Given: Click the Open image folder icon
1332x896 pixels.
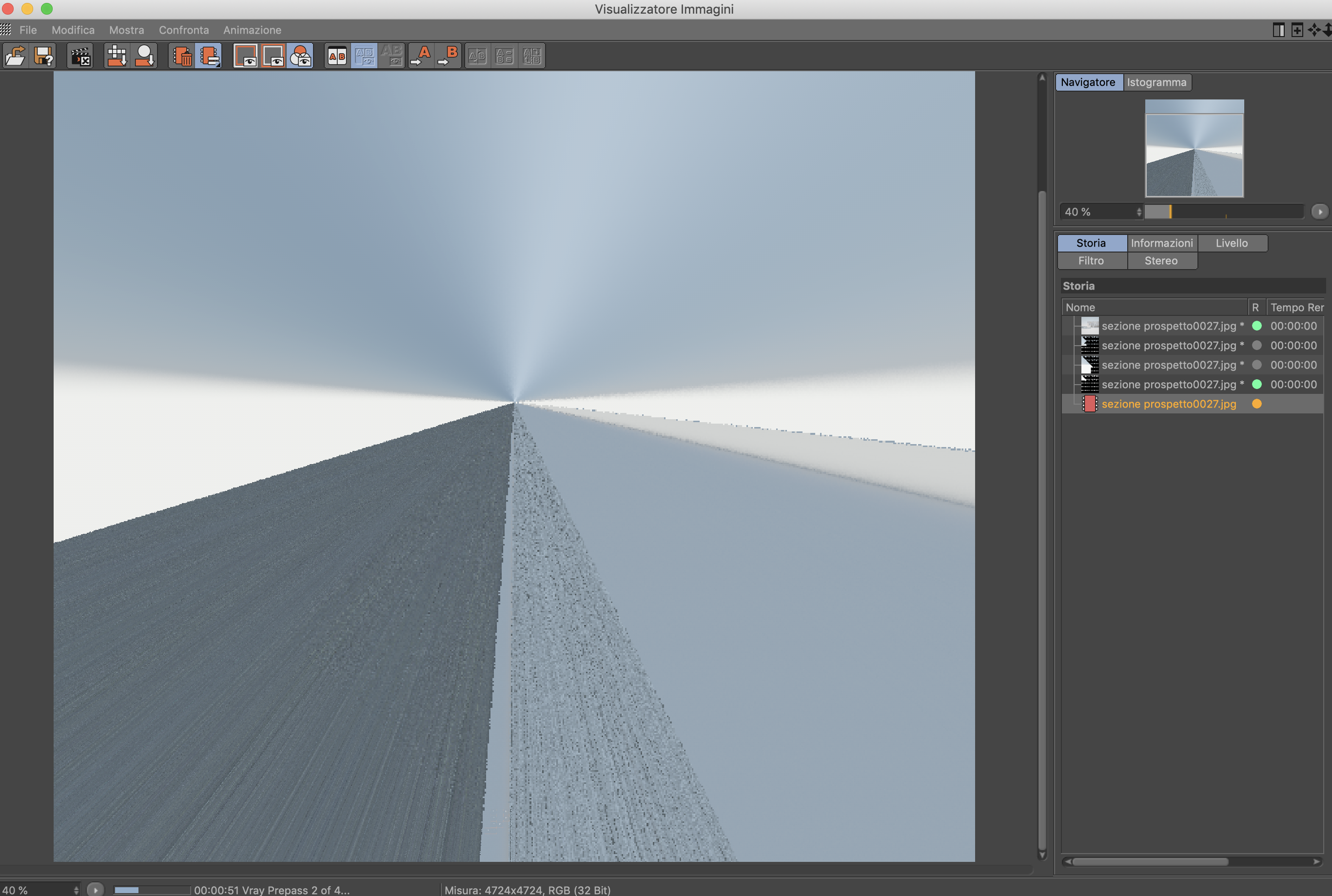Looking at the screenshot, I should pyautogui.click(x=16, y=56).
